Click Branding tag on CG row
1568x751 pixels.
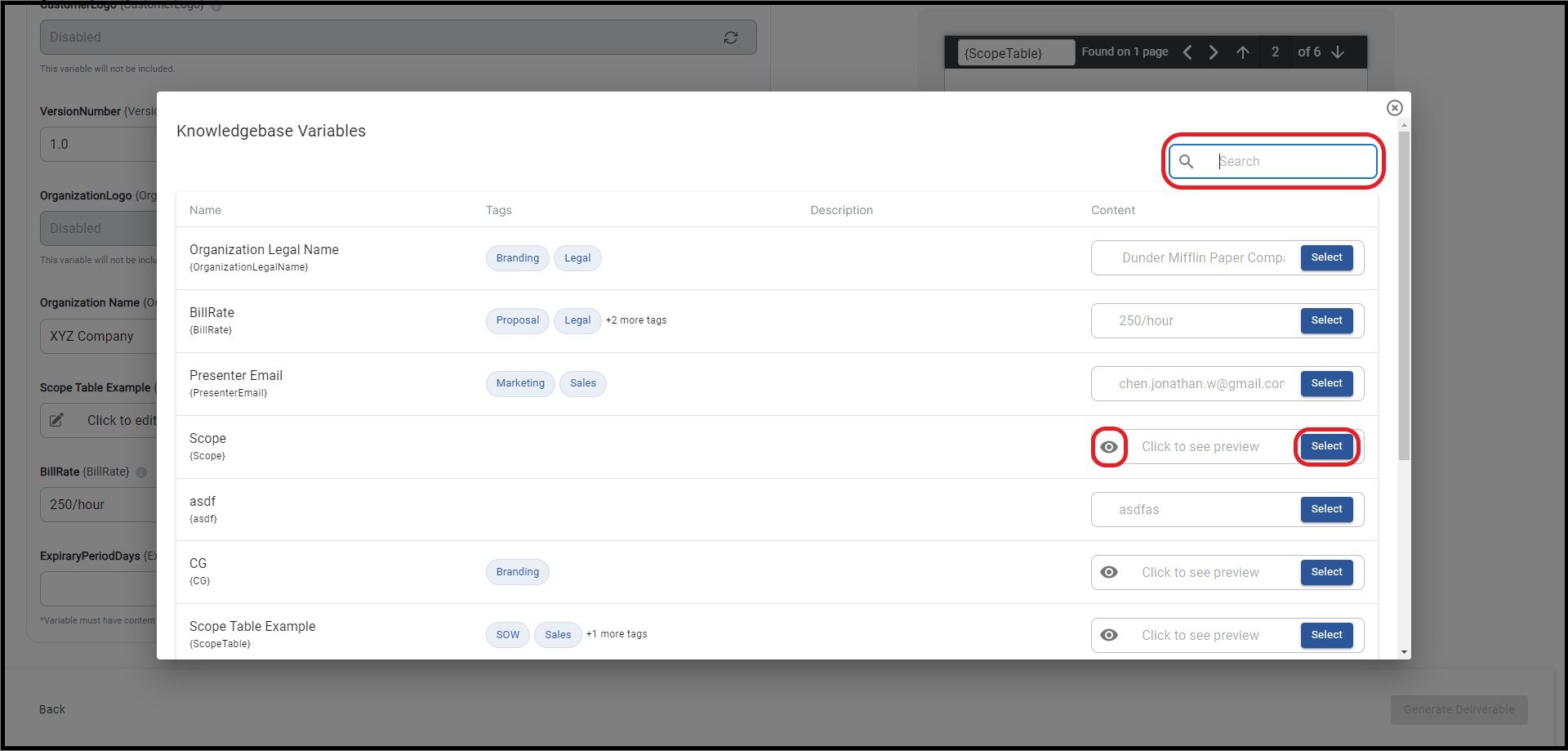click(518, 572)
